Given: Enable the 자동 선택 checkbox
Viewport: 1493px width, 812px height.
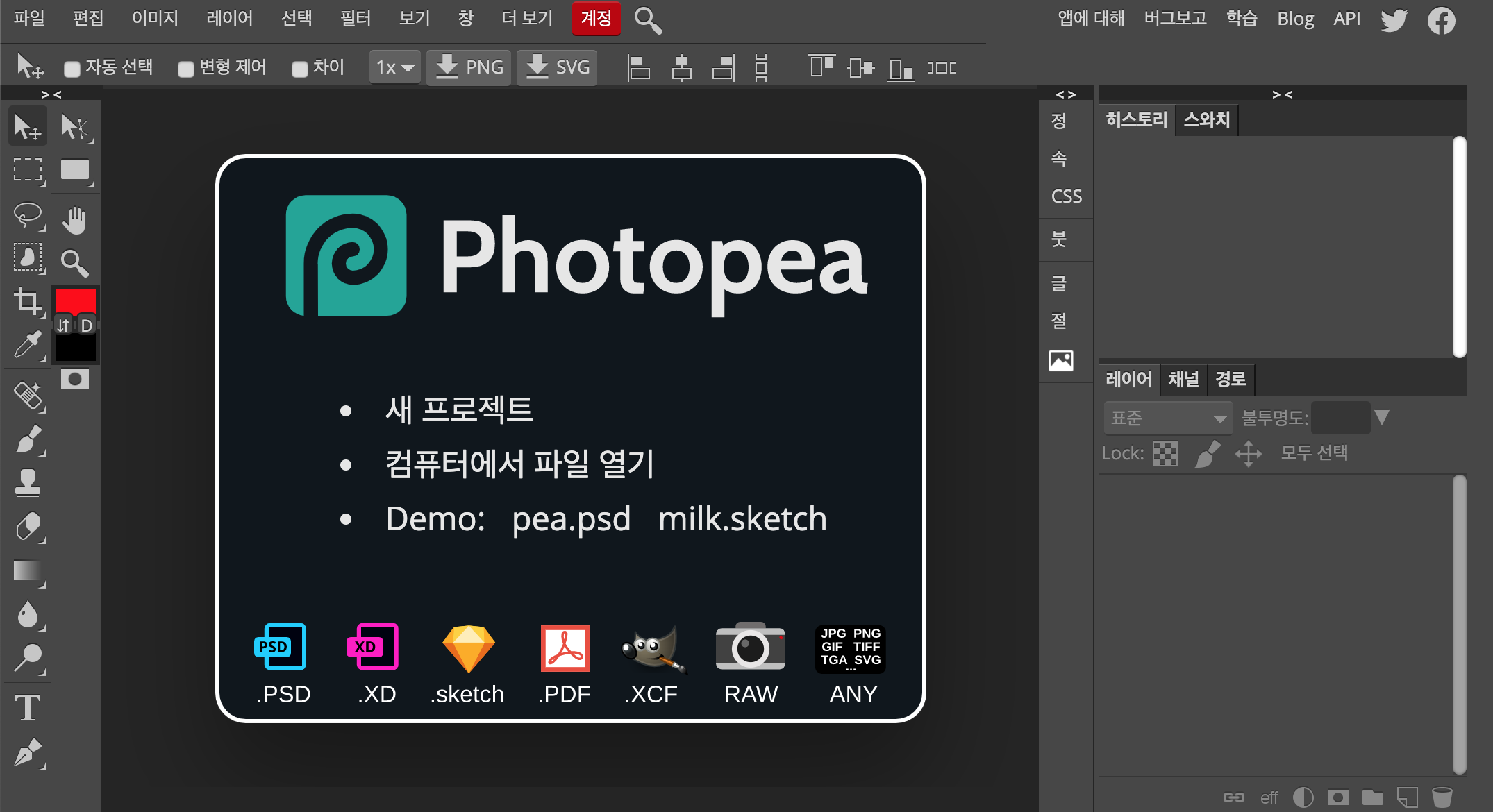Looking at the screenshot, I should click(72, 69).
